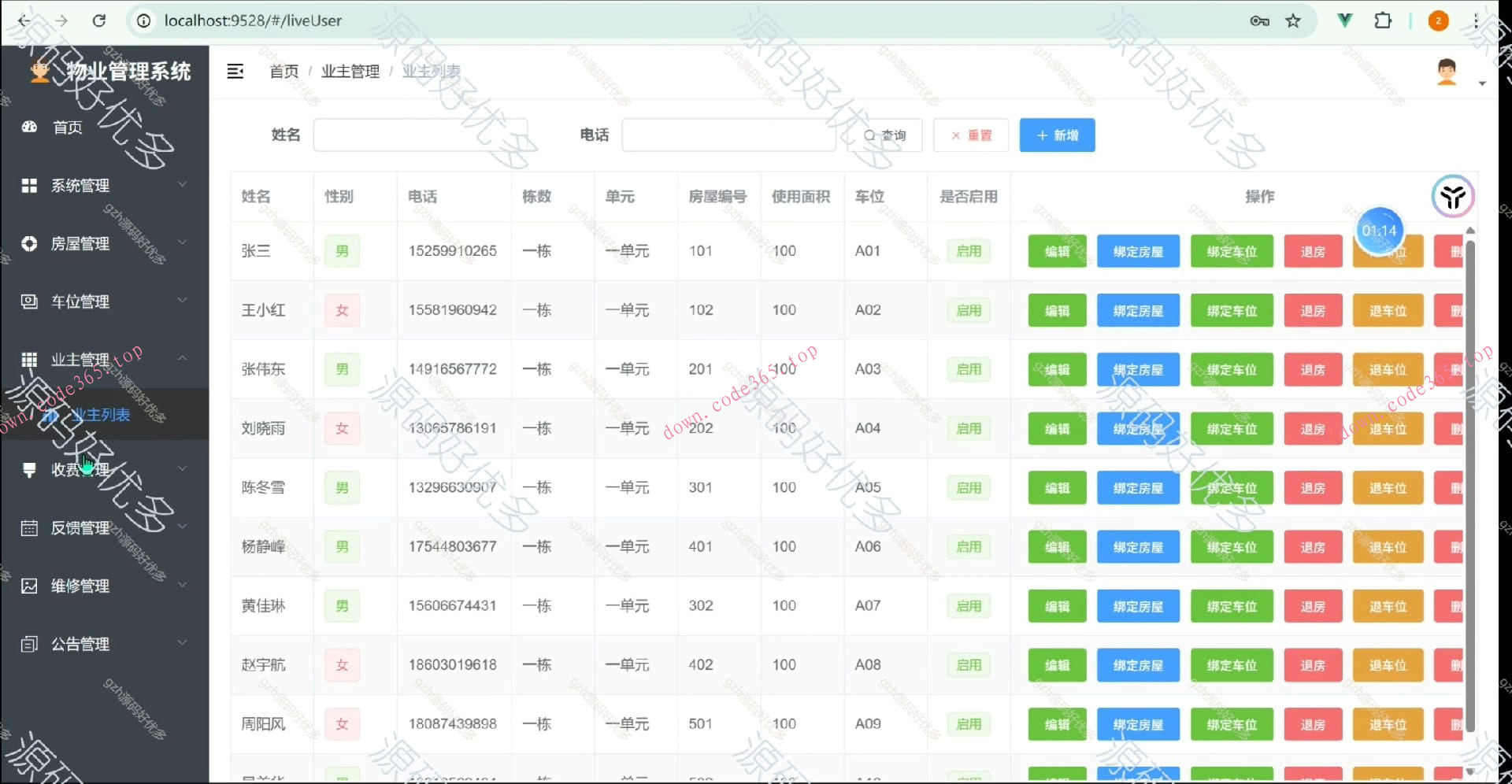Disable 启用 status for 张三
The width and height of the screenshot is (1512, 784).
968,250
